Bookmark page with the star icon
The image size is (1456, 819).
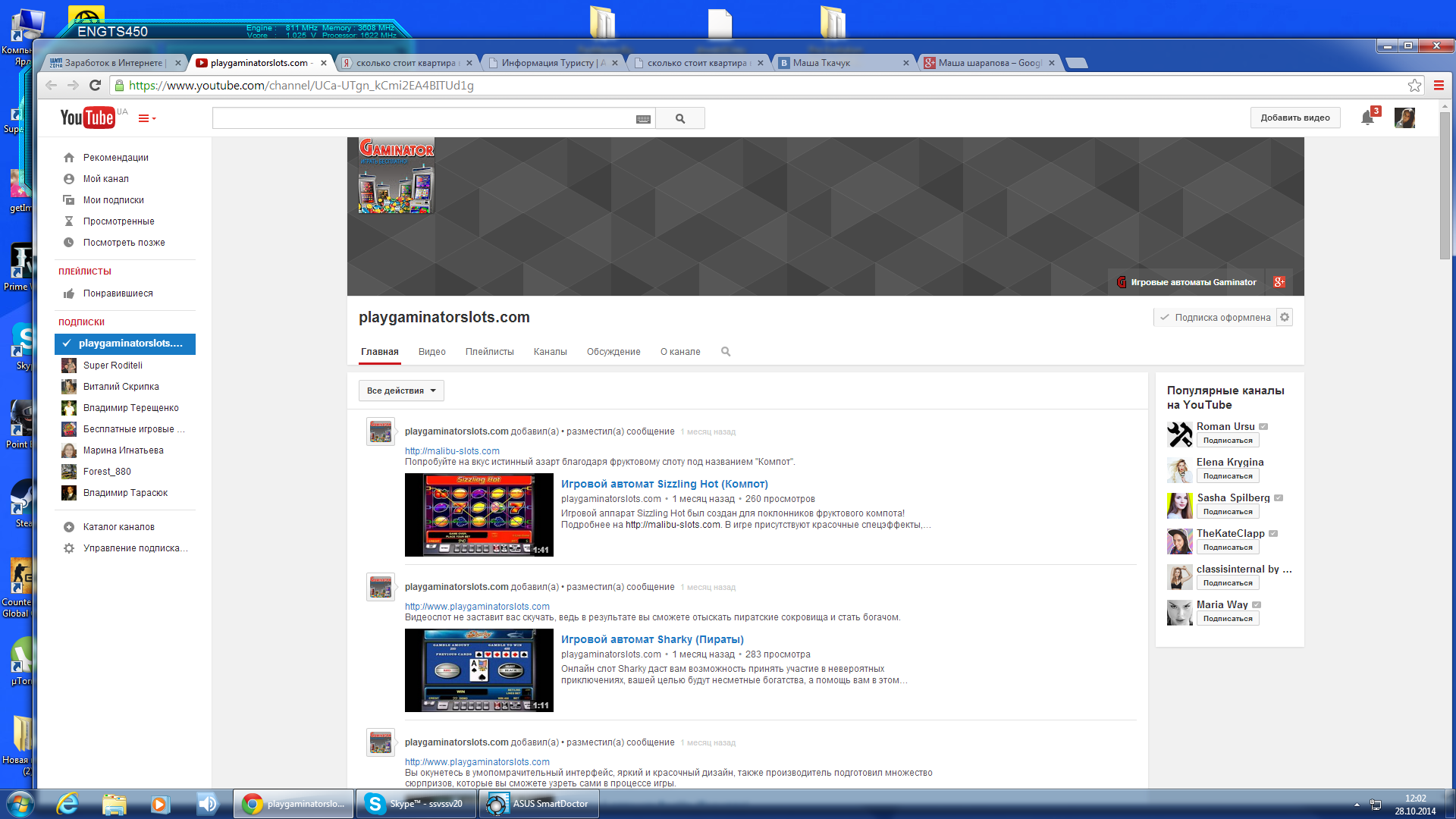[1414, 86]
